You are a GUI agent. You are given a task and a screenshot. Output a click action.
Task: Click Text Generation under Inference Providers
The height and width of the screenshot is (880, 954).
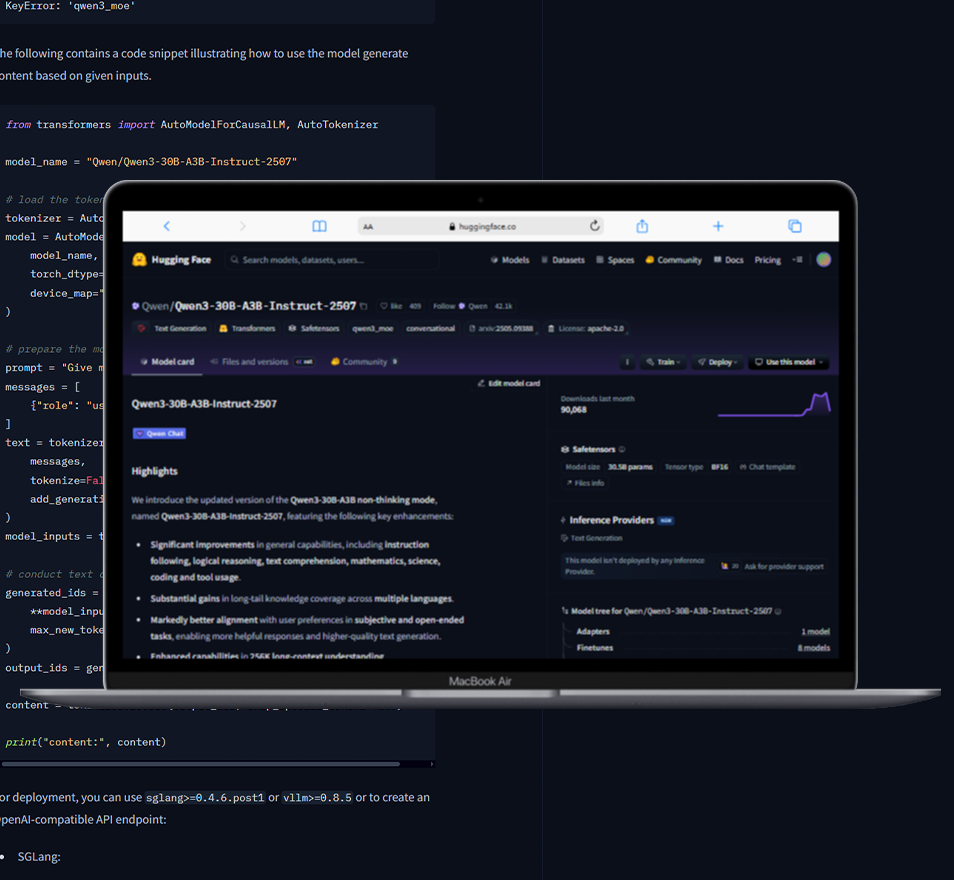(x=592, y=538)
